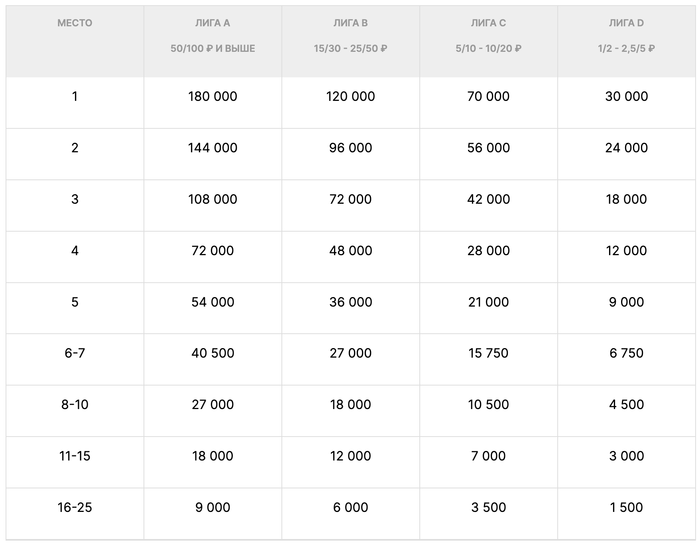Click the place 6-7 row label
The height and width of the screenshot is (547, 700).
click(x=74, y=353)
